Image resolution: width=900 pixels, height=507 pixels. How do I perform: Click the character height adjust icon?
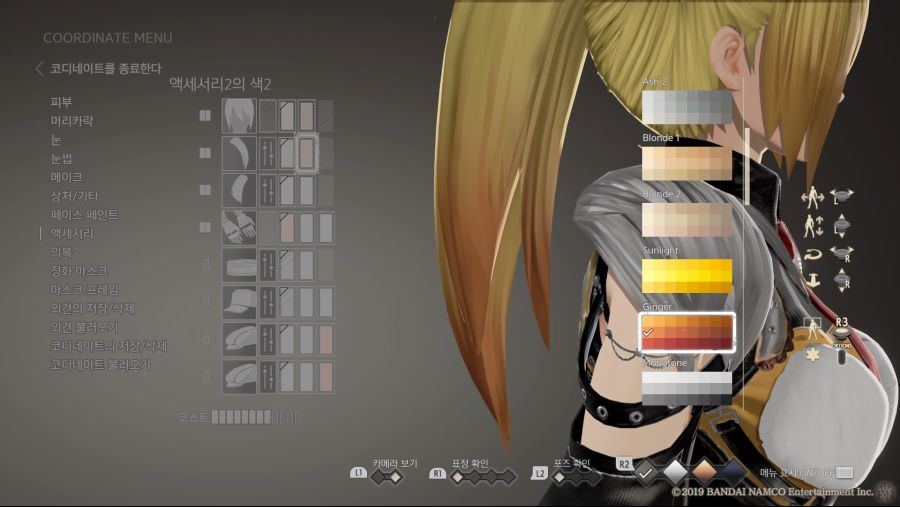(x=812, y=226)
